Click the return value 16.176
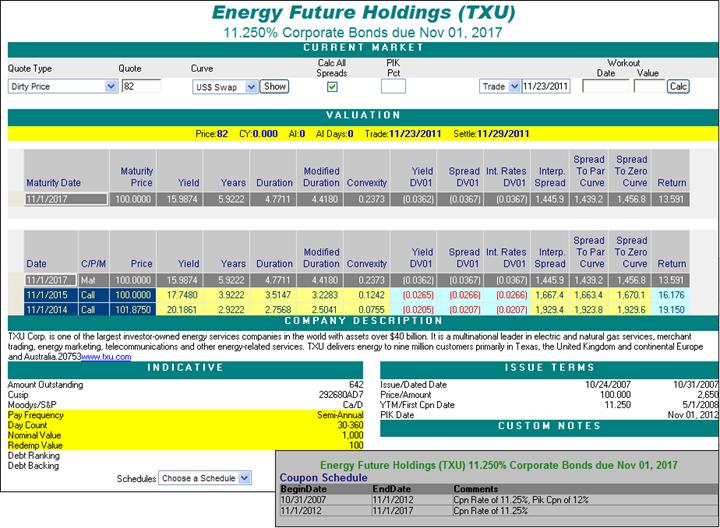The image size is (720, 528). pyautogui.click(x=671, y=295)
